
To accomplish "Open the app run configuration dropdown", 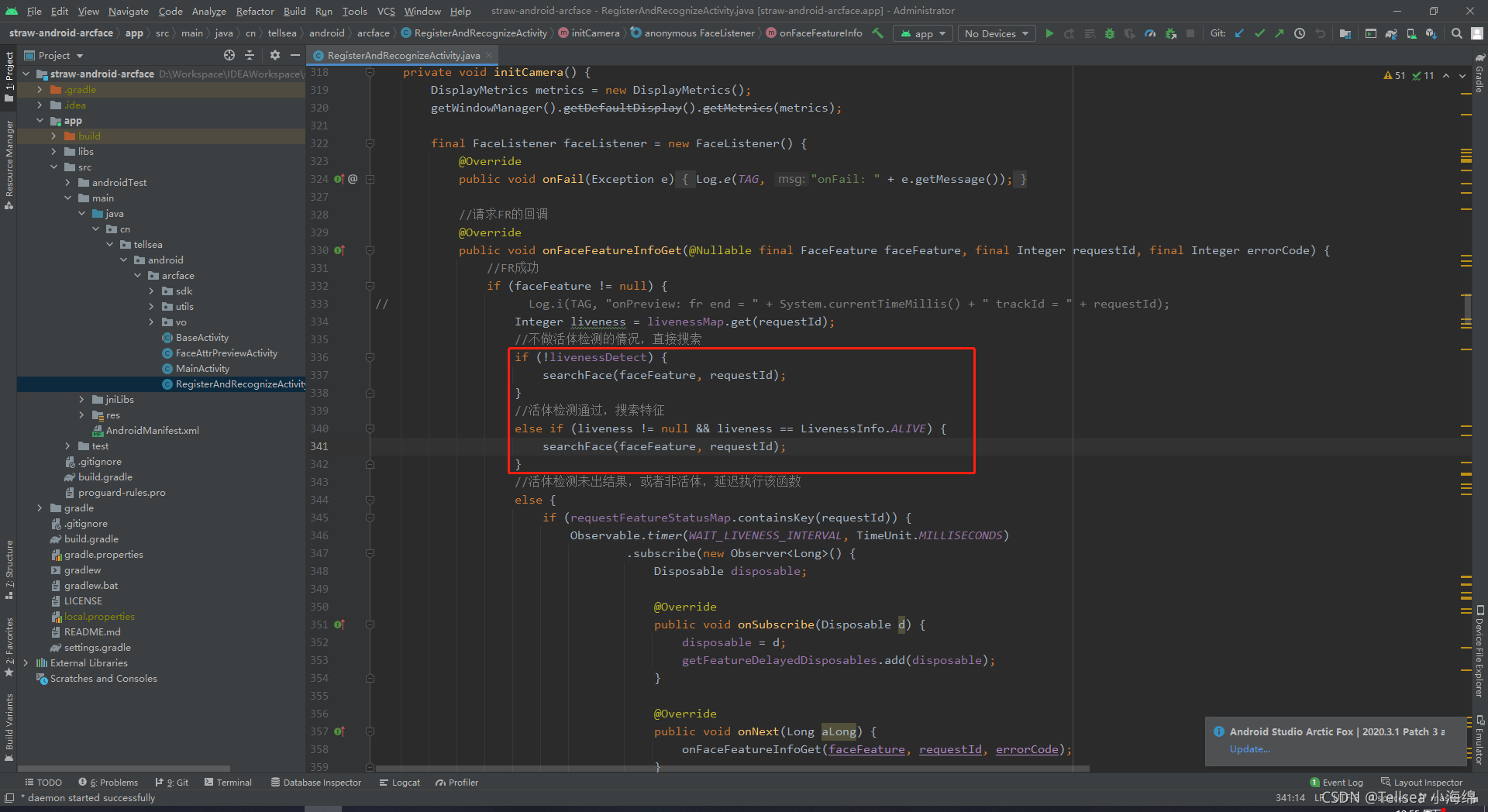I will tap(924, 33).
